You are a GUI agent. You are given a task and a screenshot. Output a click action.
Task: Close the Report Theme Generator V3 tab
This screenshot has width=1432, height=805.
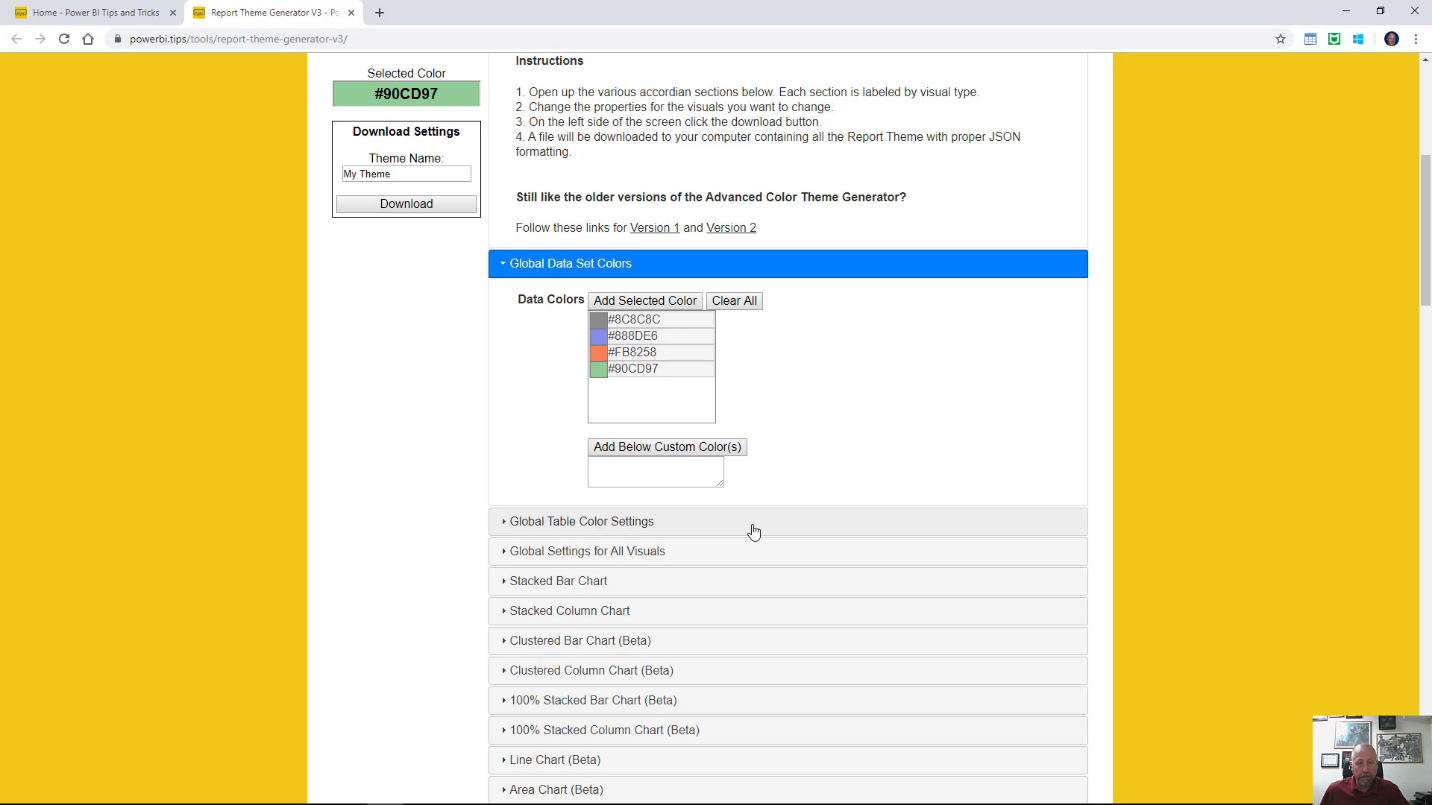point(351,13)
